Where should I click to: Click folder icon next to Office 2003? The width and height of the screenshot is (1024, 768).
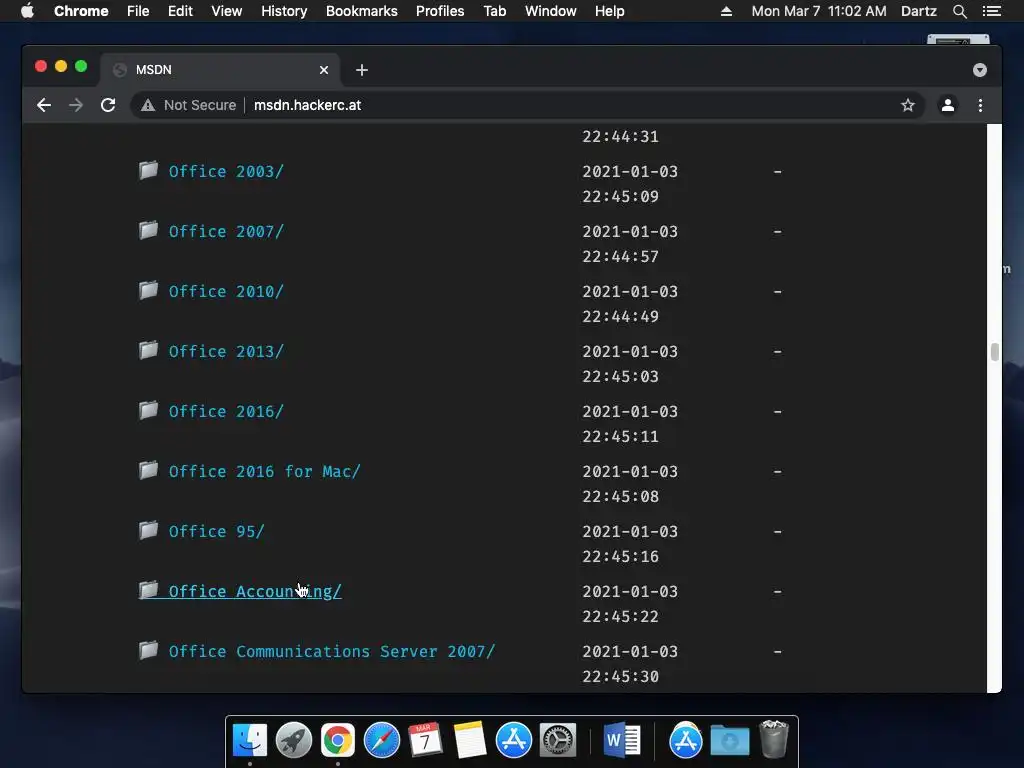pos(148,170)
